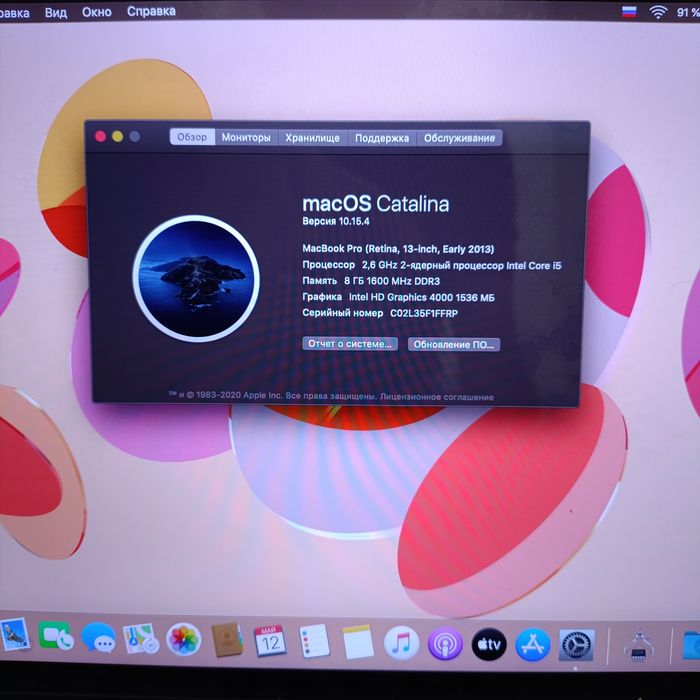The height and width of the screenshot is (700, 700).
Task: Open Contacts from the Dock
Action: (227, 640)
